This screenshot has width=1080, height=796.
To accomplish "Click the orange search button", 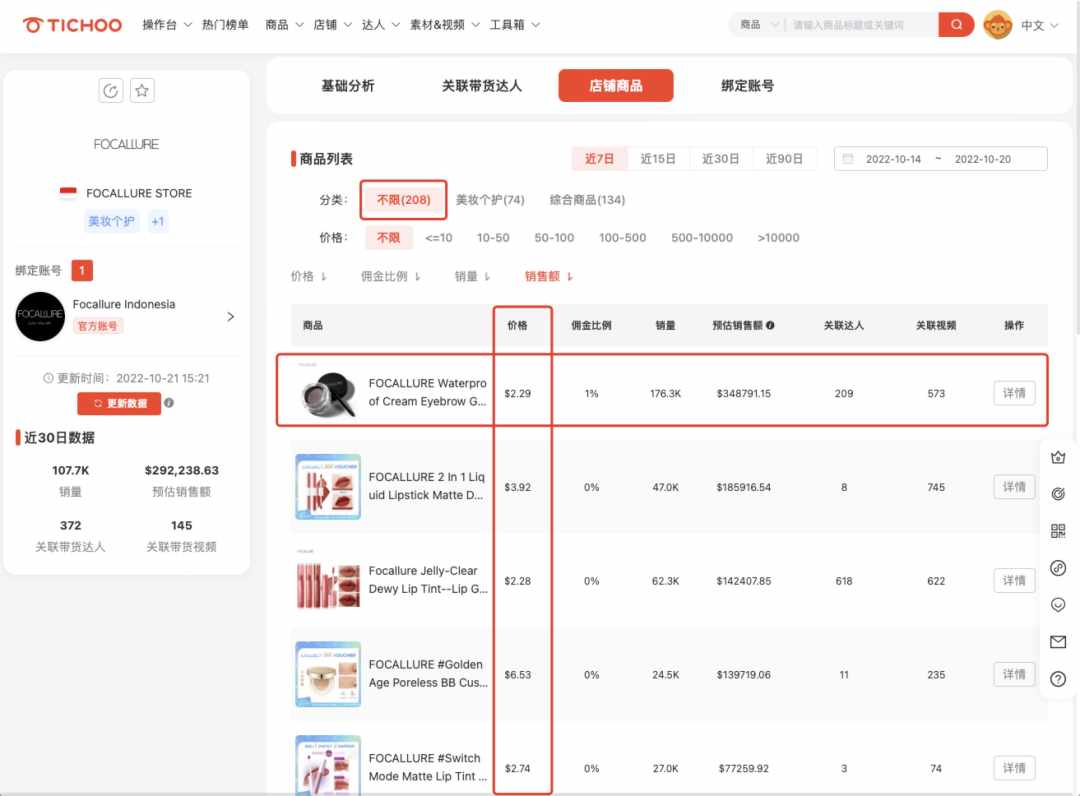I will tap(956, 25).
